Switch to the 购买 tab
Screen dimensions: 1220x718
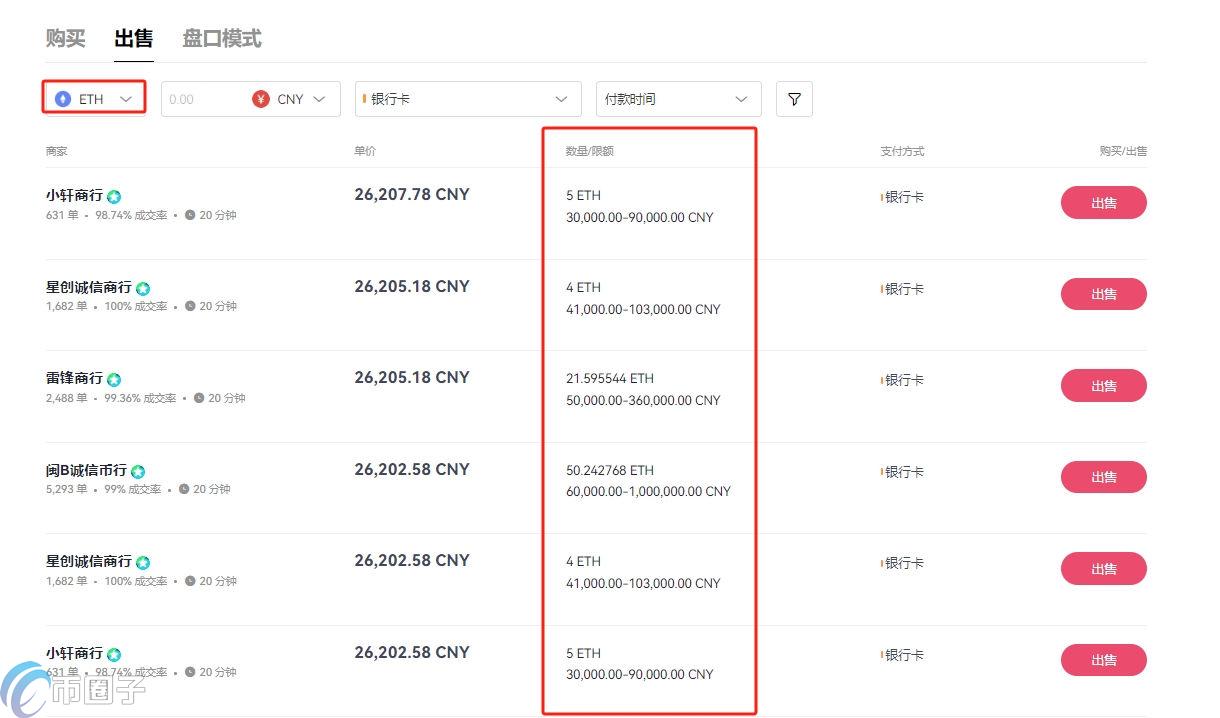click(x=64, y=39)
